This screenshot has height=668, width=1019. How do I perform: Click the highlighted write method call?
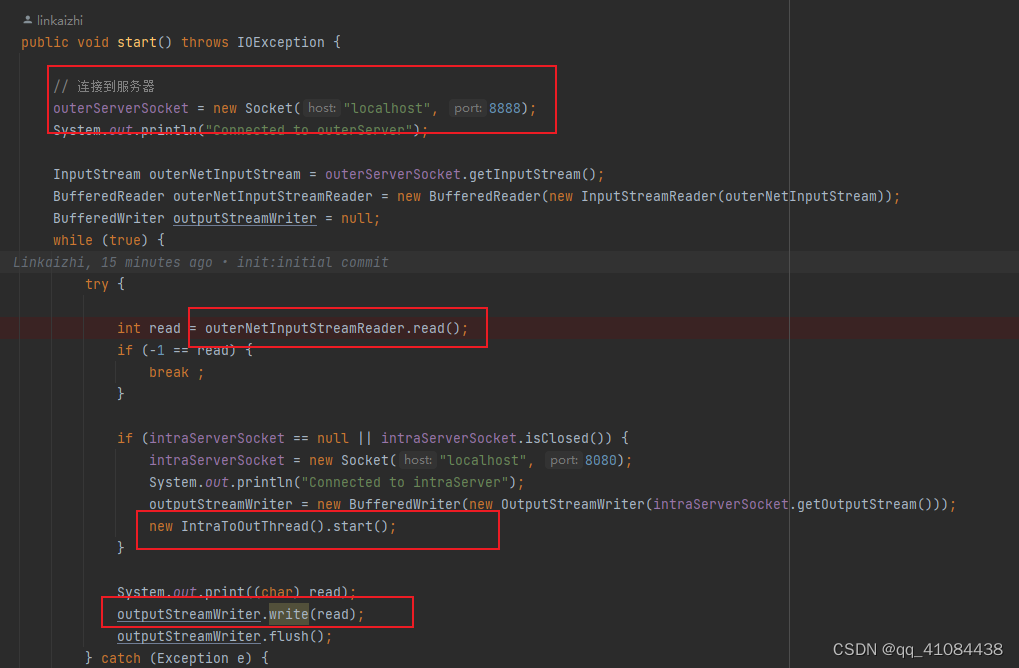(289, 614)
